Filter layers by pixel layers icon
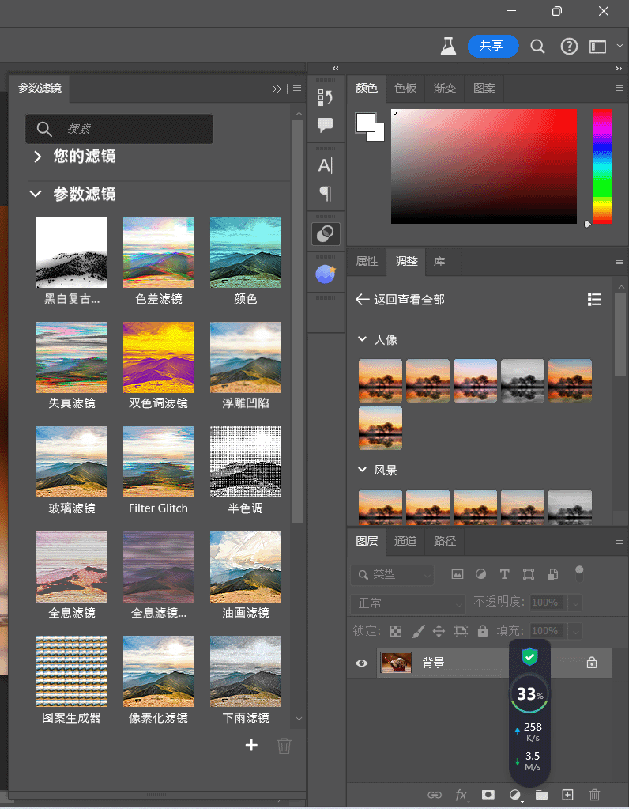The image size is (629, 809). click(x=457, y=574)
